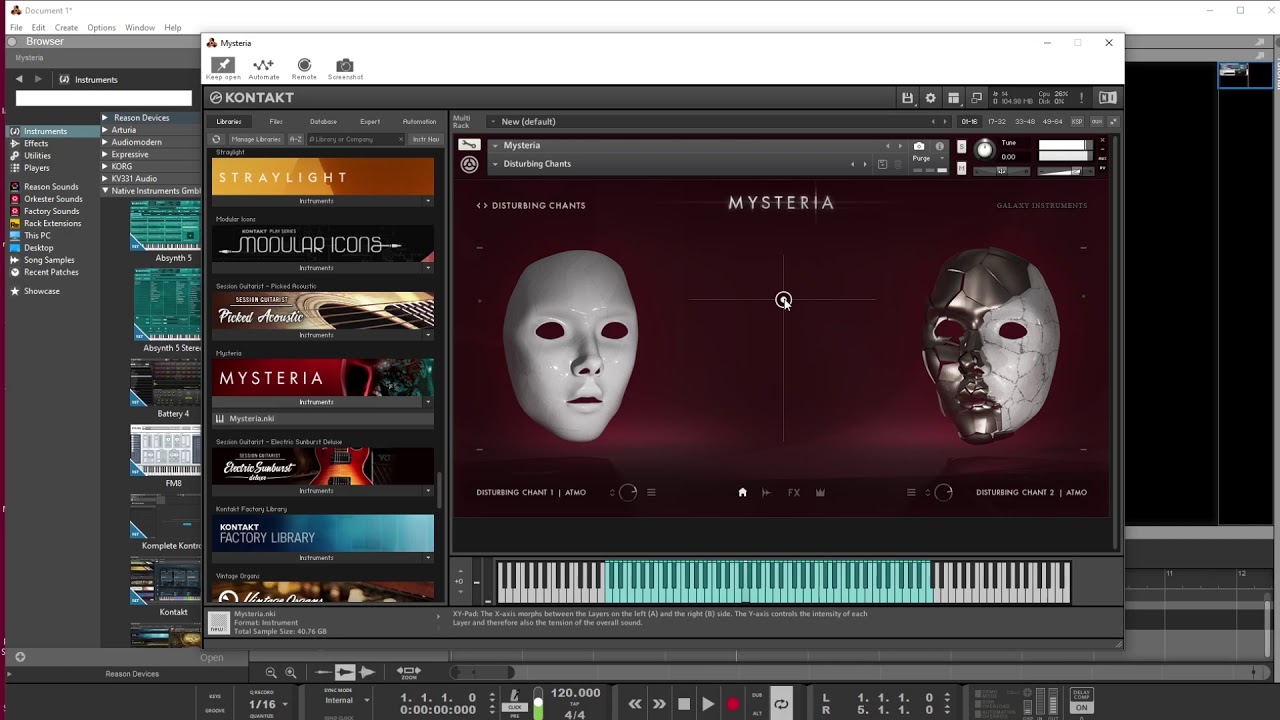Expand the Arturia folder
Viewport: 1280px width, 720px height.
[x=104, y=130]
